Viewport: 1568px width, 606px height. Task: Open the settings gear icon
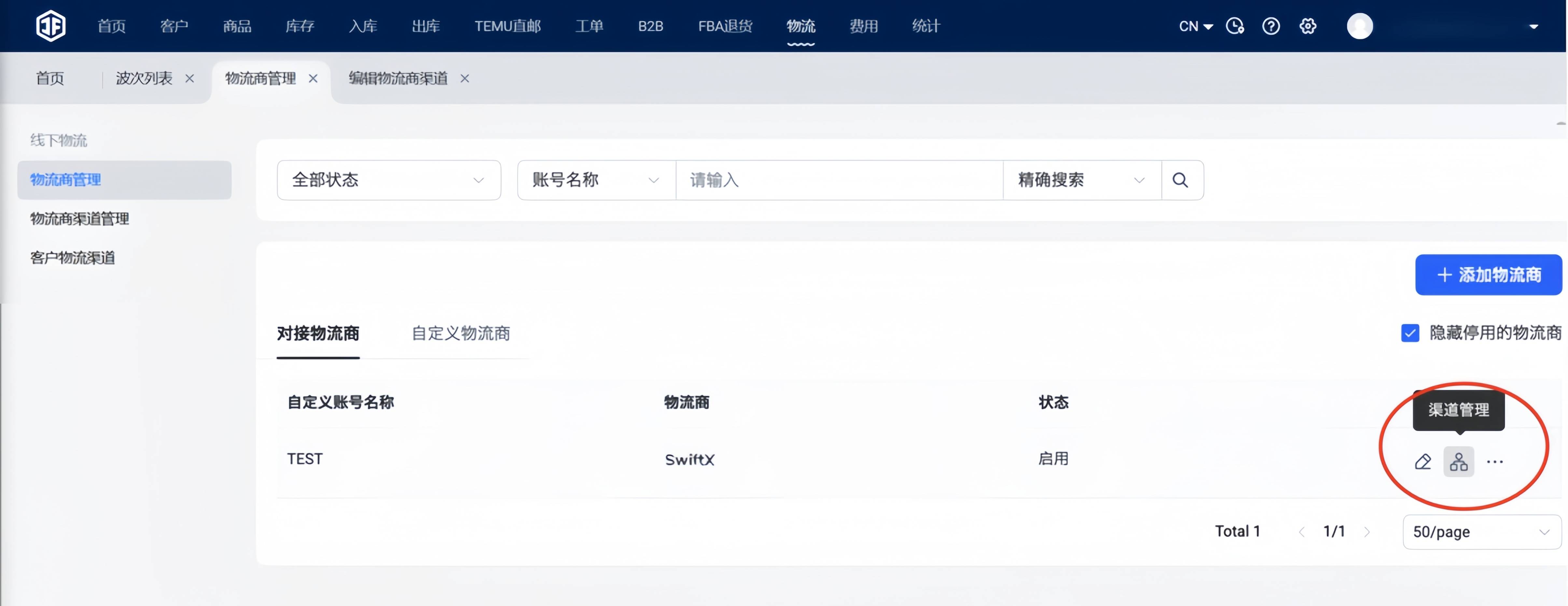[x=1308, y=26]
